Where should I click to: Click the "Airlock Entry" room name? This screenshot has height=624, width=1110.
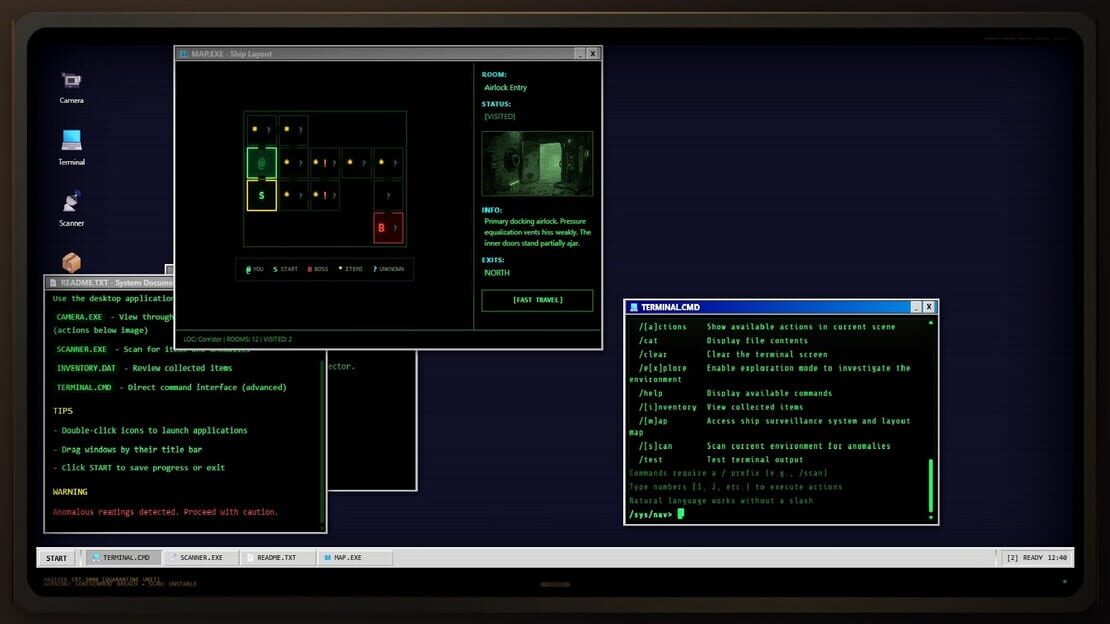505,88
